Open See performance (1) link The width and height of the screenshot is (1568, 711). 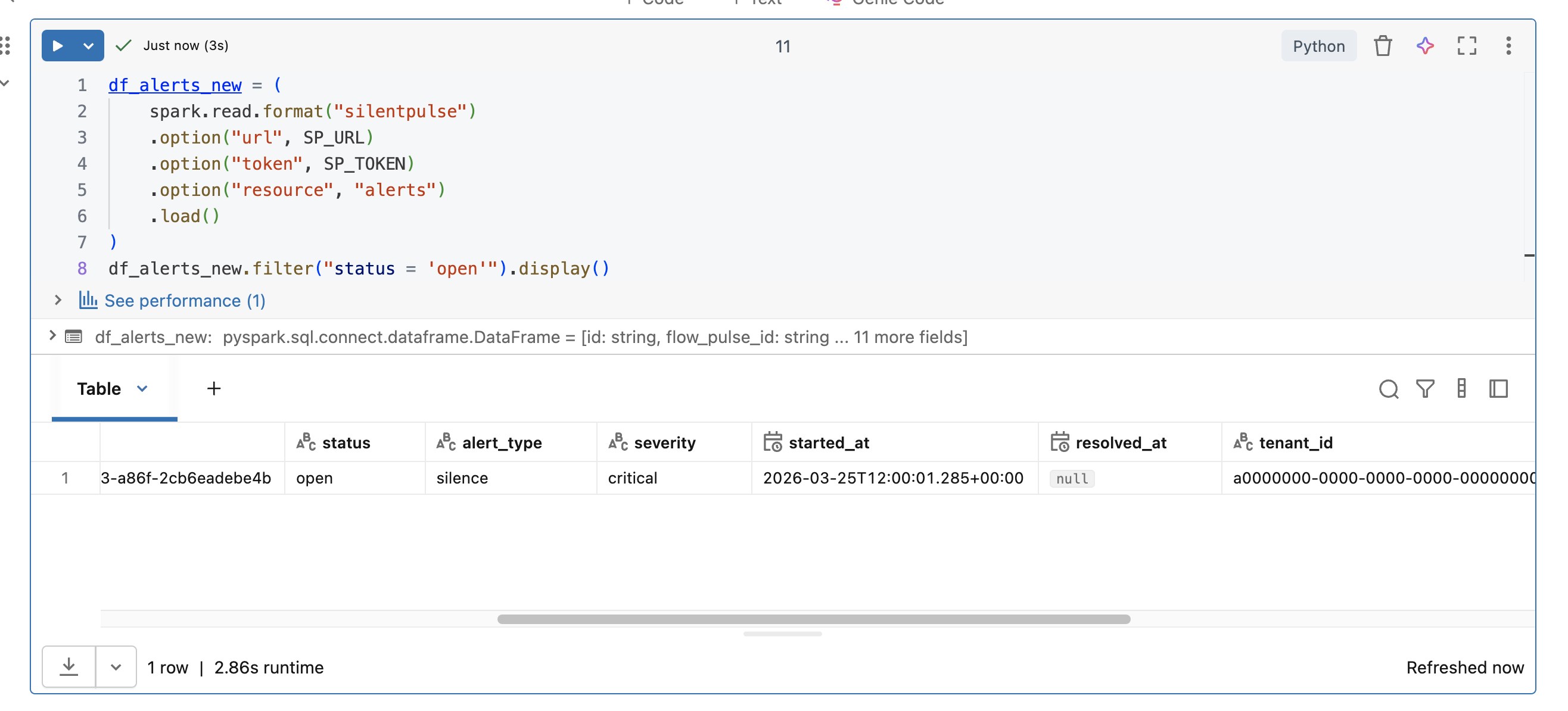click(x=185, y=301)
